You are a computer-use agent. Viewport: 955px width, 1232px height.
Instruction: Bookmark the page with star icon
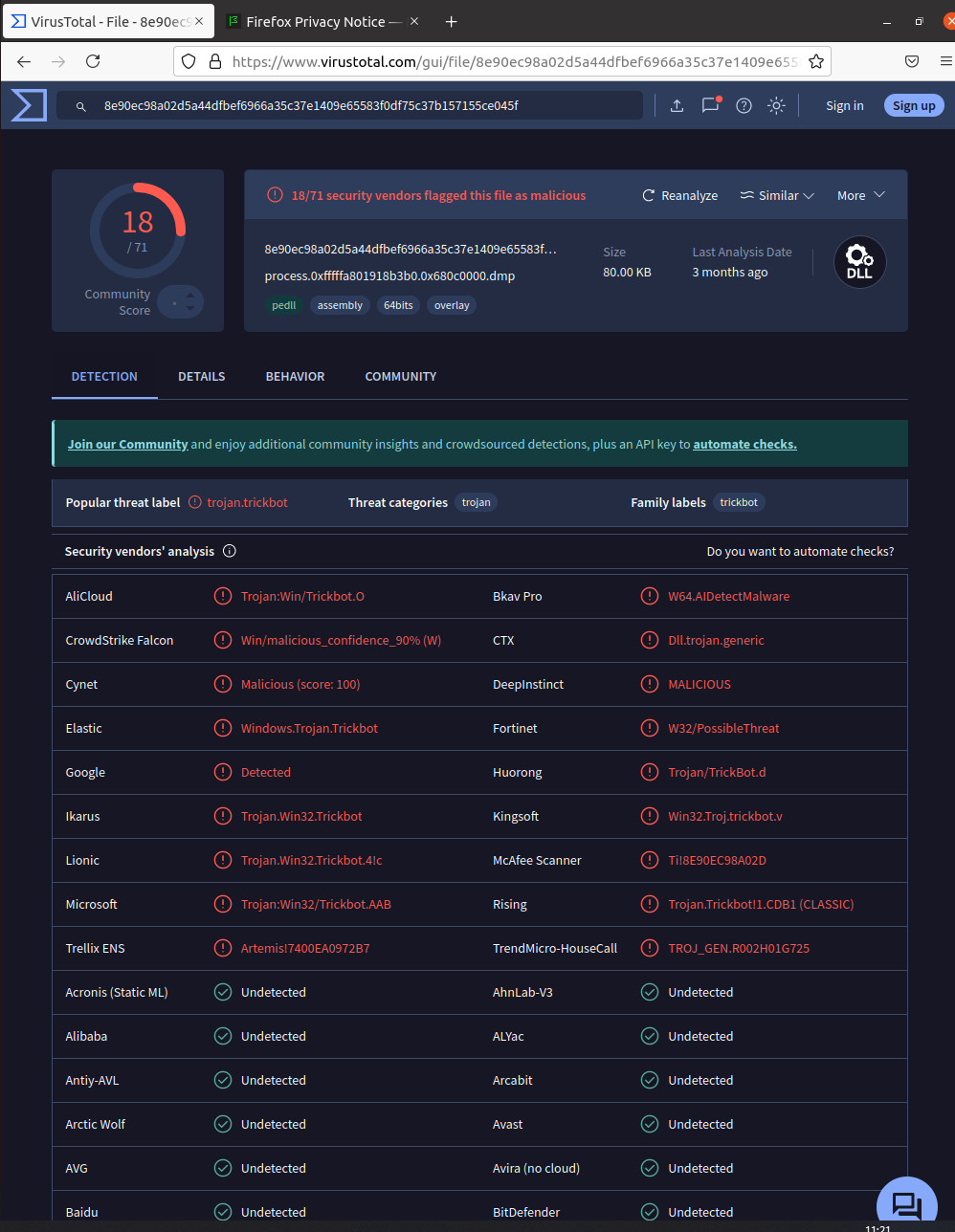[816, 61]
